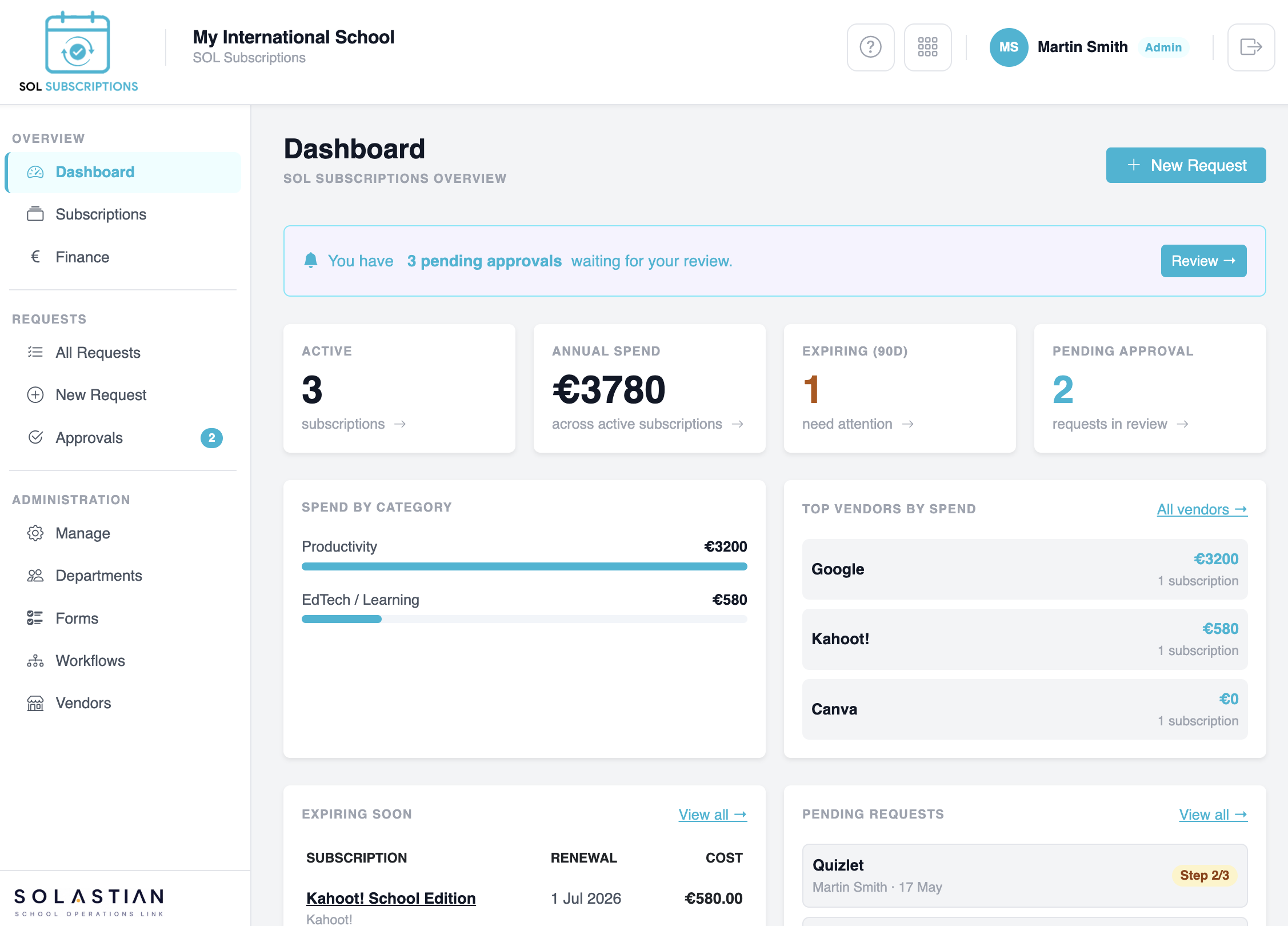The image size is (1288, 926).
Task: Open the Finance sidebar item
Action: click(x=123, y=257)
